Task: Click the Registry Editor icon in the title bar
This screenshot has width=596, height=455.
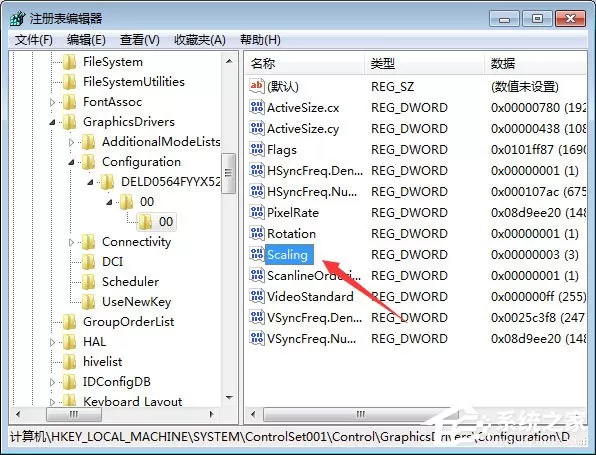Action: (17, 18)
